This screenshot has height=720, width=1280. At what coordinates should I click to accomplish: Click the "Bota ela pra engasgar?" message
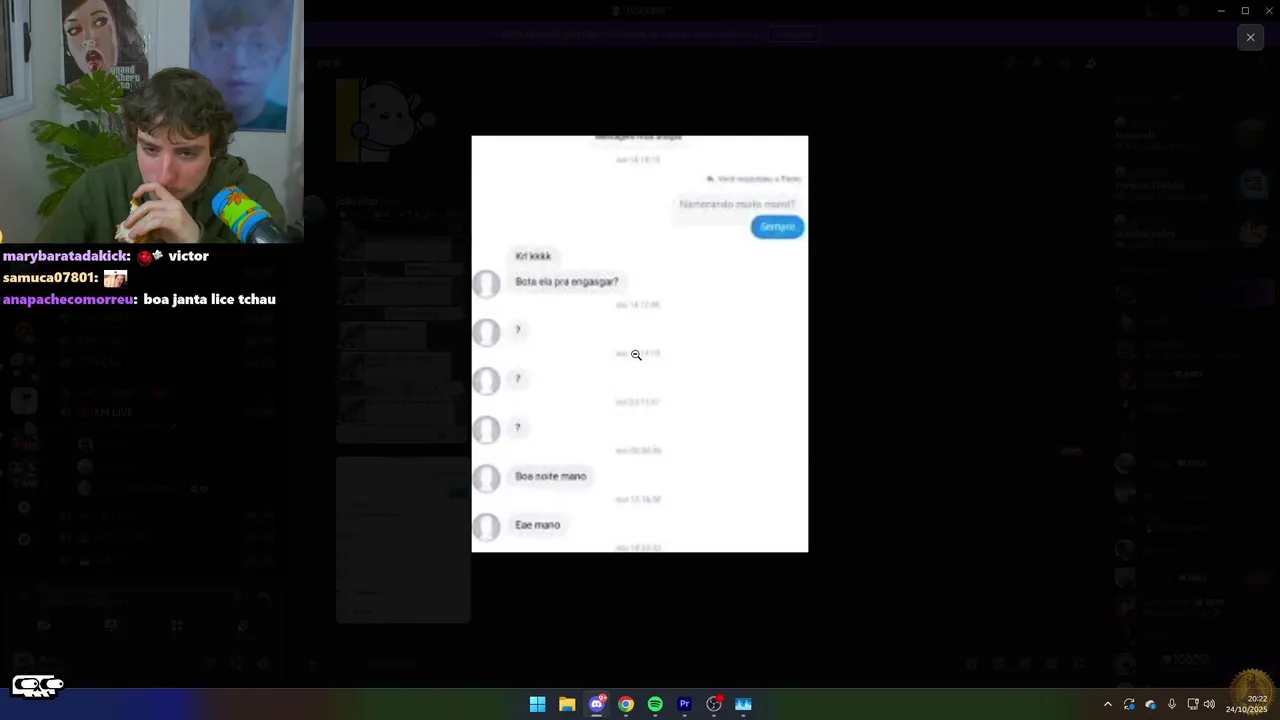click(x=566, y=282)
